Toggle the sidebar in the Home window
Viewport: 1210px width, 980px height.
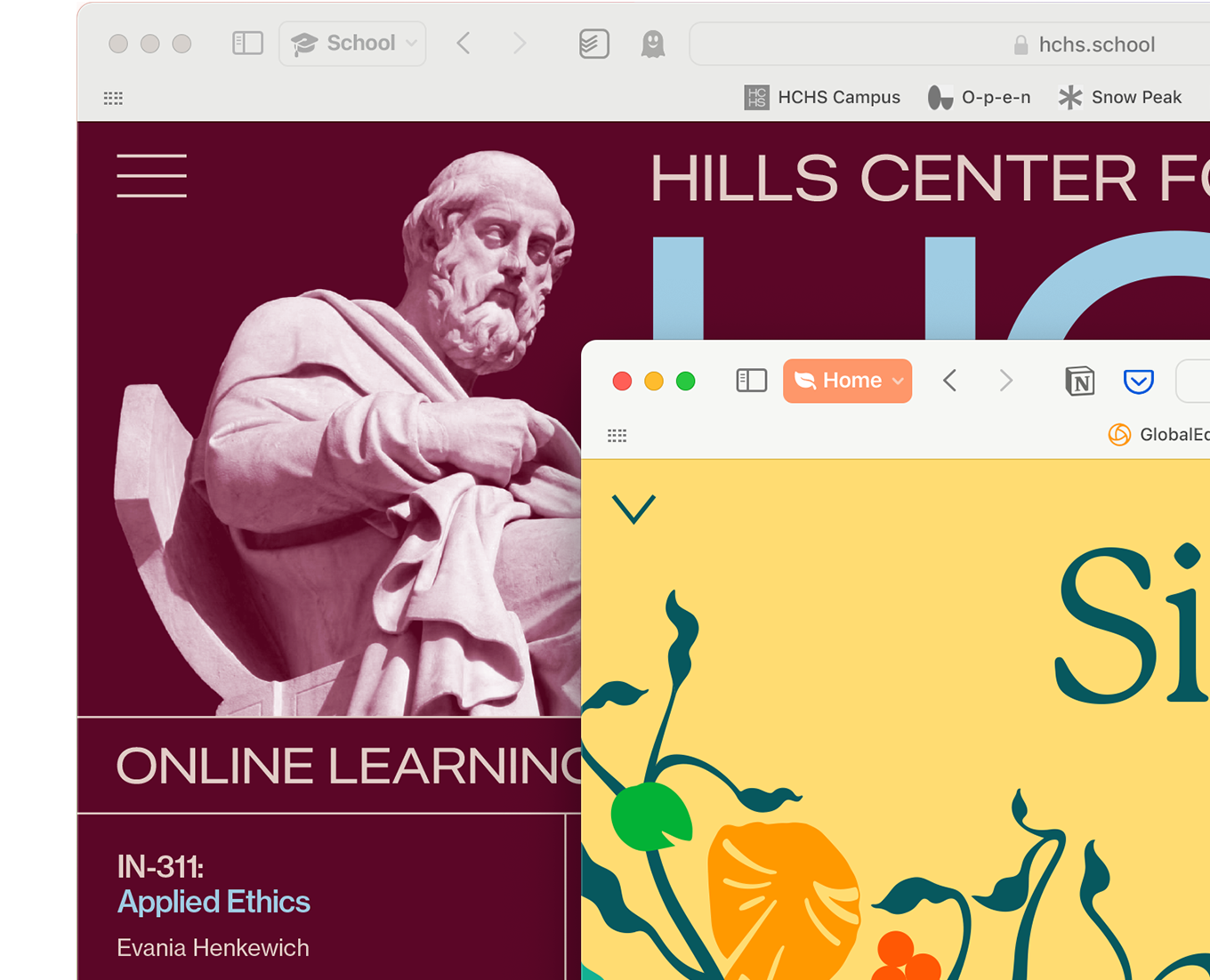(x=752, y=381)
